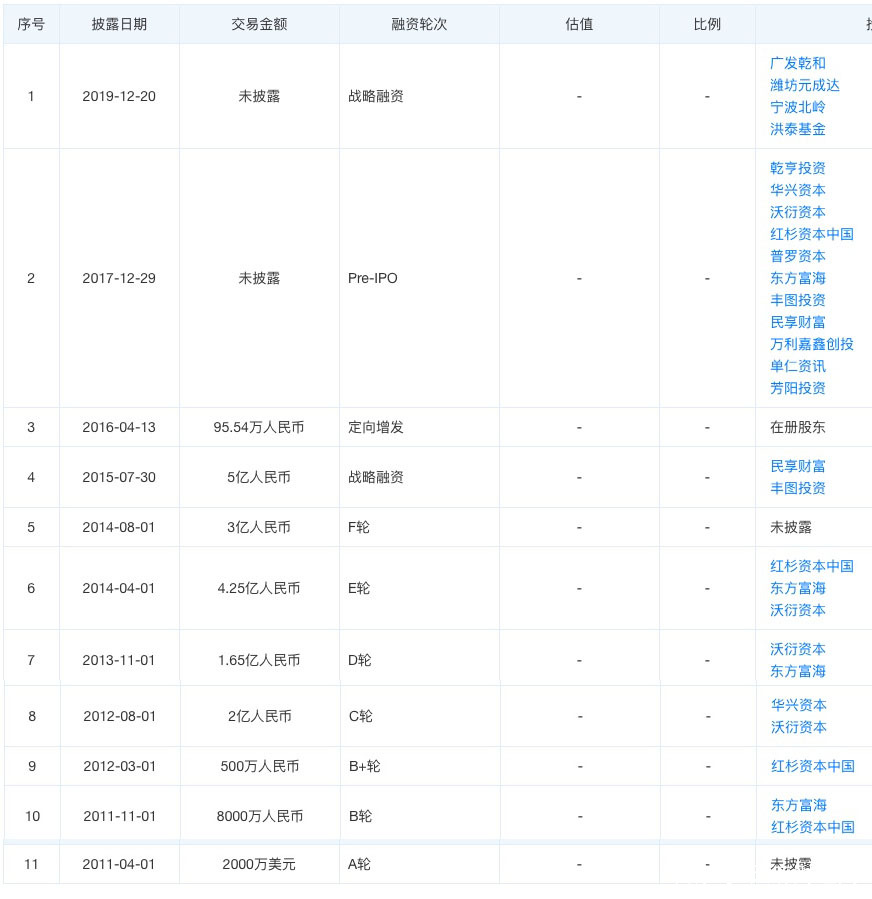The width and height of the screenshot is (872, 899).
Task: Open investor link 单仁资讯
Action: (797, 366)
